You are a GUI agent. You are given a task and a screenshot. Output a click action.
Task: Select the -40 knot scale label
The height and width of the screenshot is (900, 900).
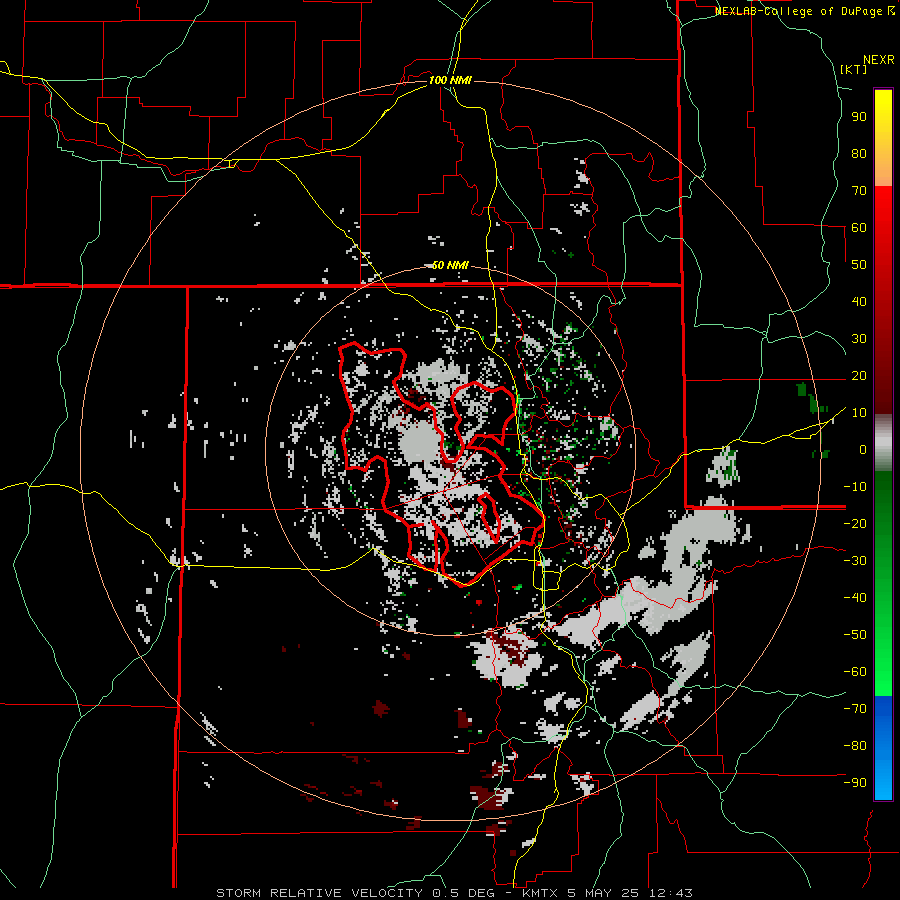[855, 598]
